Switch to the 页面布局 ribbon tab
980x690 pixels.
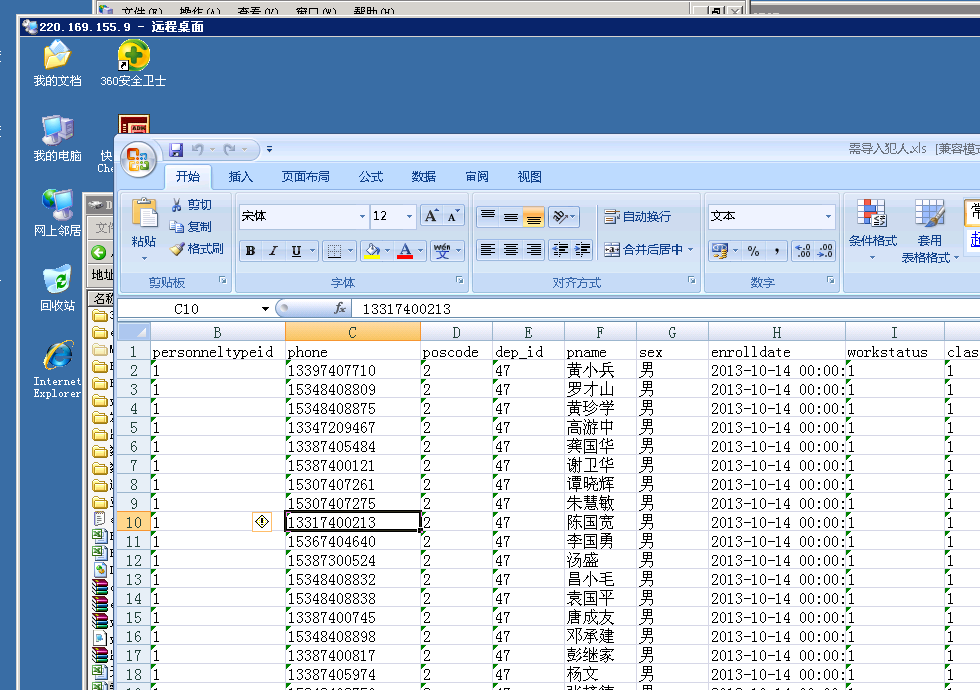(x=306, y=177)
